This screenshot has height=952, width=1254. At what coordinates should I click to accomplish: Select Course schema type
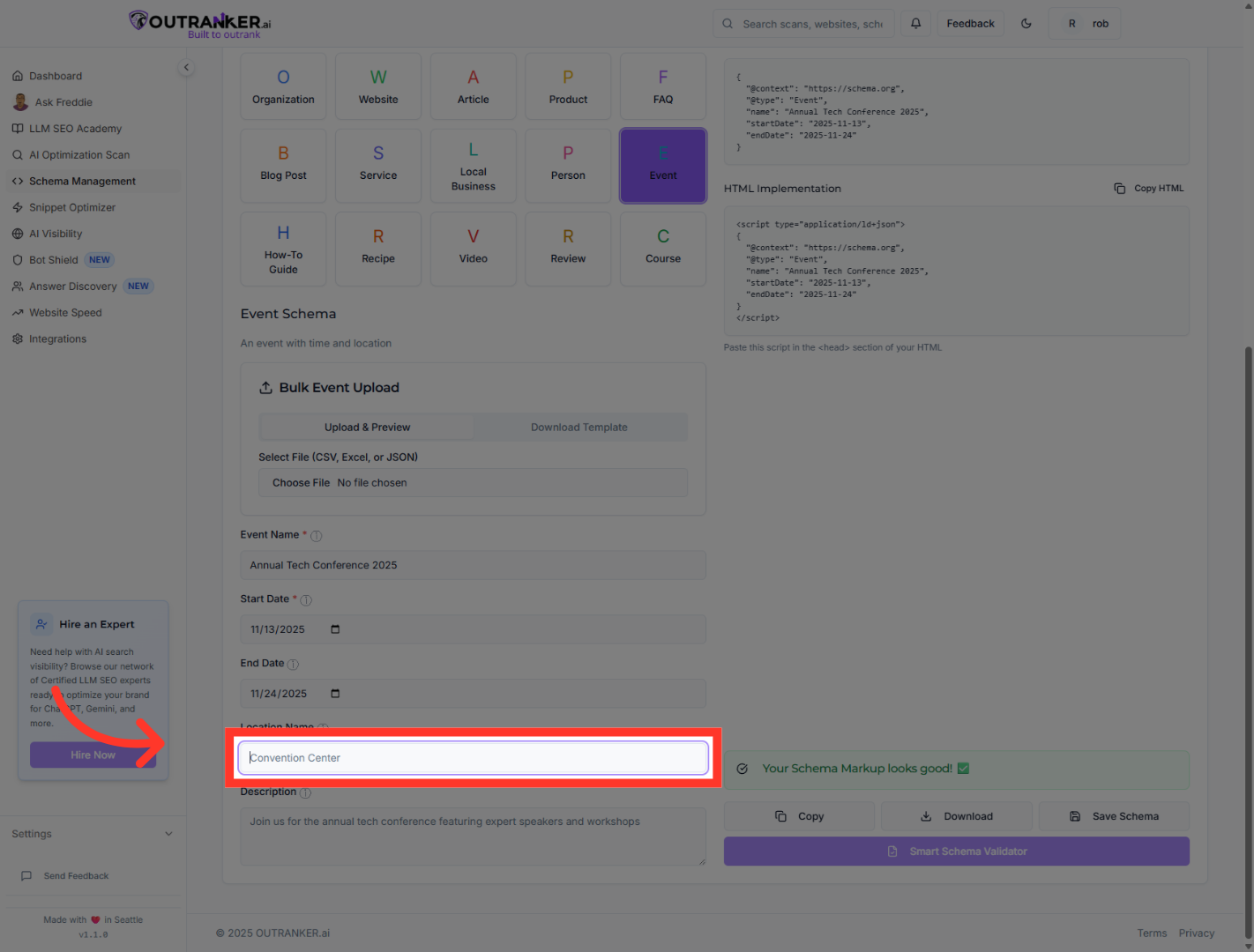pyautogui.click(x=663, y=249)
